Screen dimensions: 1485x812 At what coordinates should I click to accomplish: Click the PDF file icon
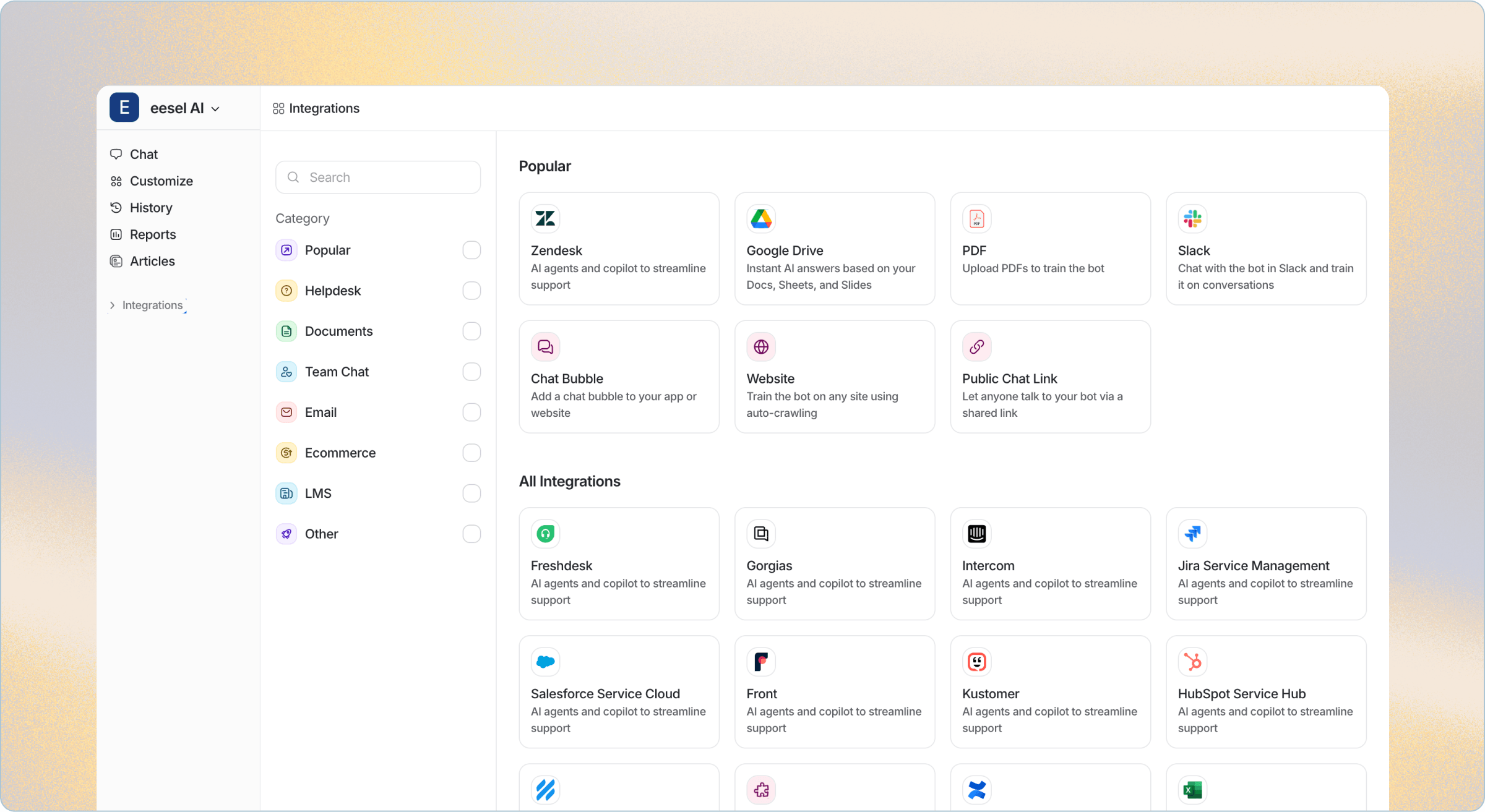976,218
